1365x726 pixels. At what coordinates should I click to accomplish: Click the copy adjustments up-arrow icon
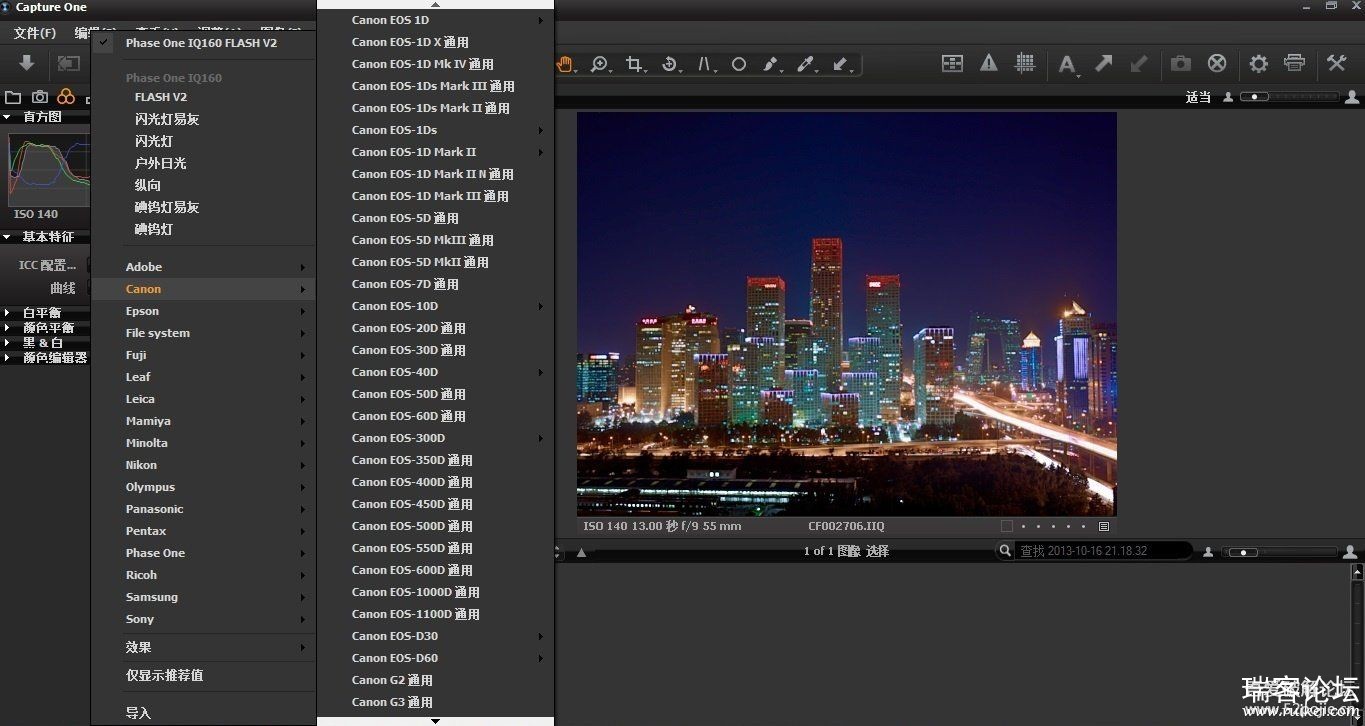pos(1104,63)
